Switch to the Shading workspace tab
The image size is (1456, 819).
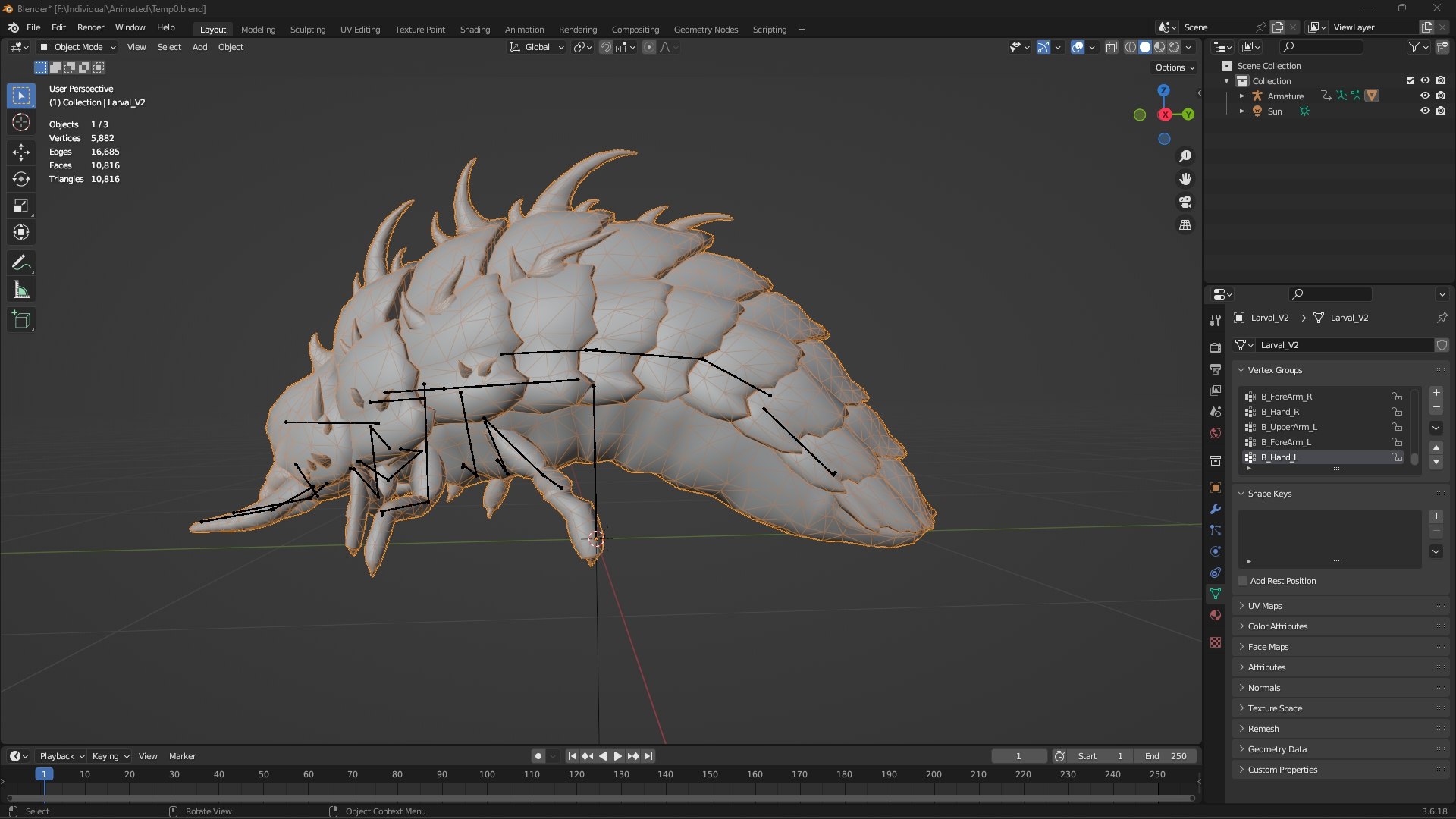point(475,30)
